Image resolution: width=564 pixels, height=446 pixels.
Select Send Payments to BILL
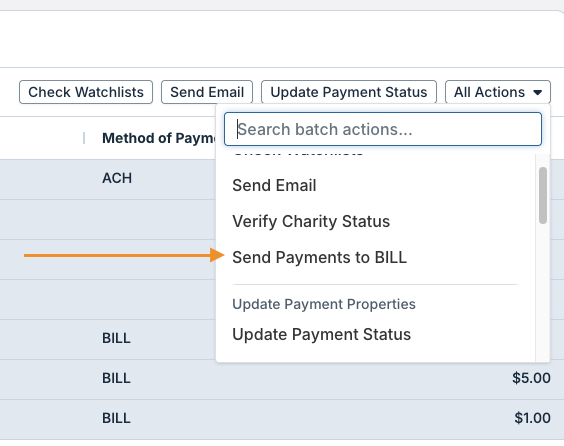click(319, 258)
